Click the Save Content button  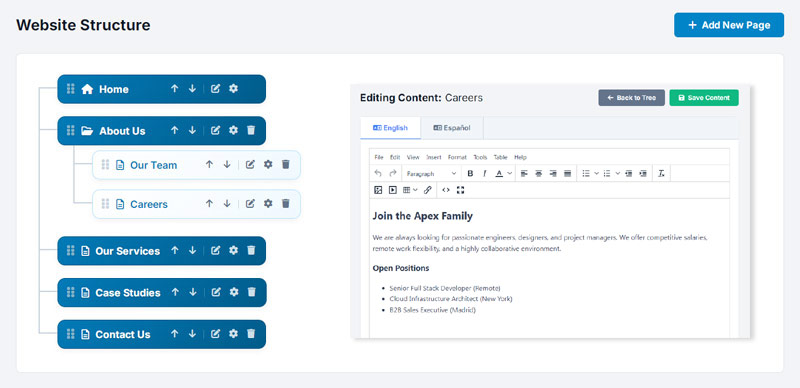point(704,98)
